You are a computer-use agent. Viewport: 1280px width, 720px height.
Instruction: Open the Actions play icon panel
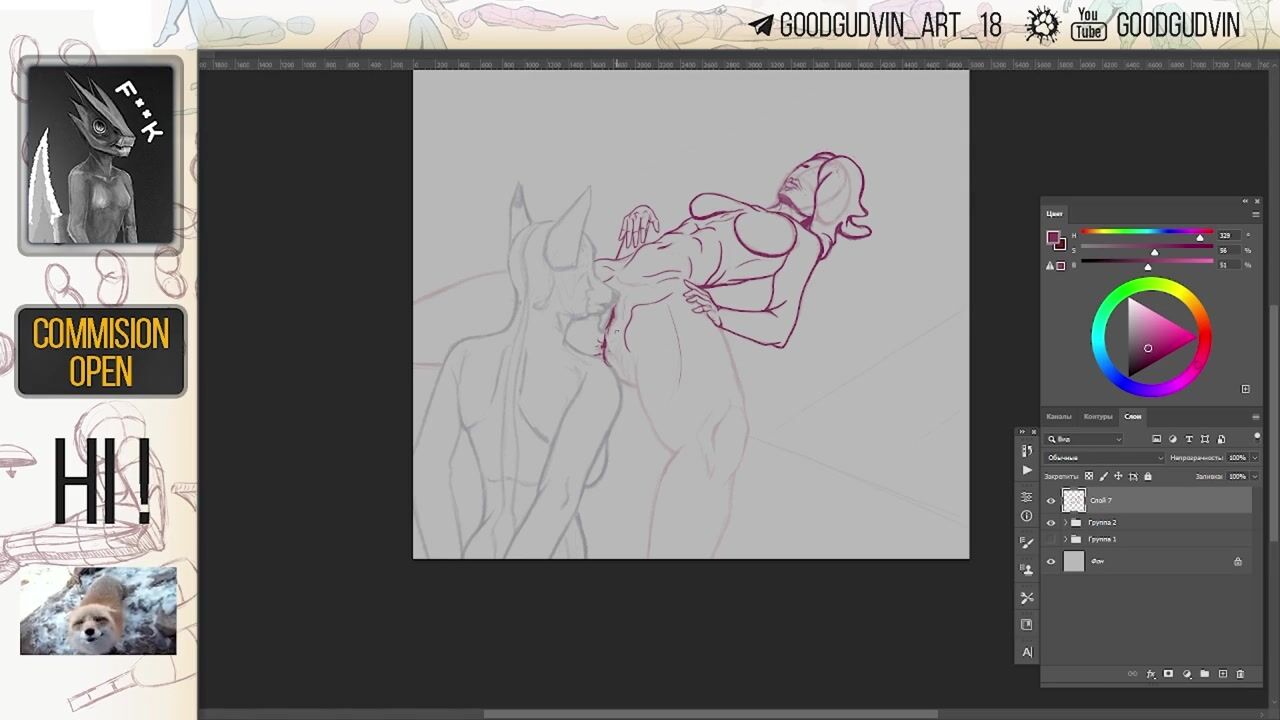[1026, 470]
